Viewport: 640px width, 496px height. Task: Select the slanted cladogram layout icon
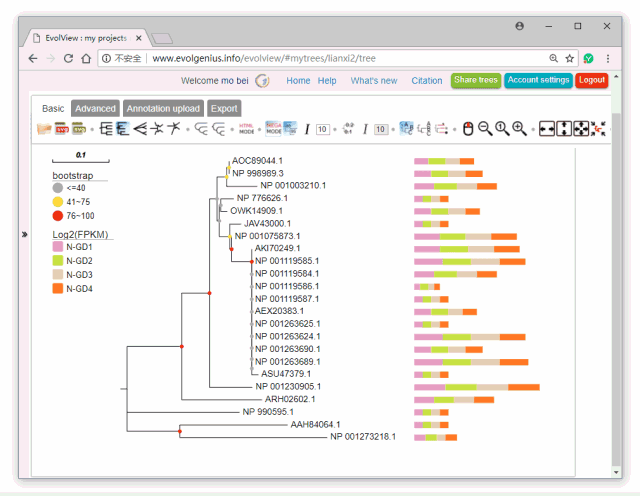(x=140, y=129)
